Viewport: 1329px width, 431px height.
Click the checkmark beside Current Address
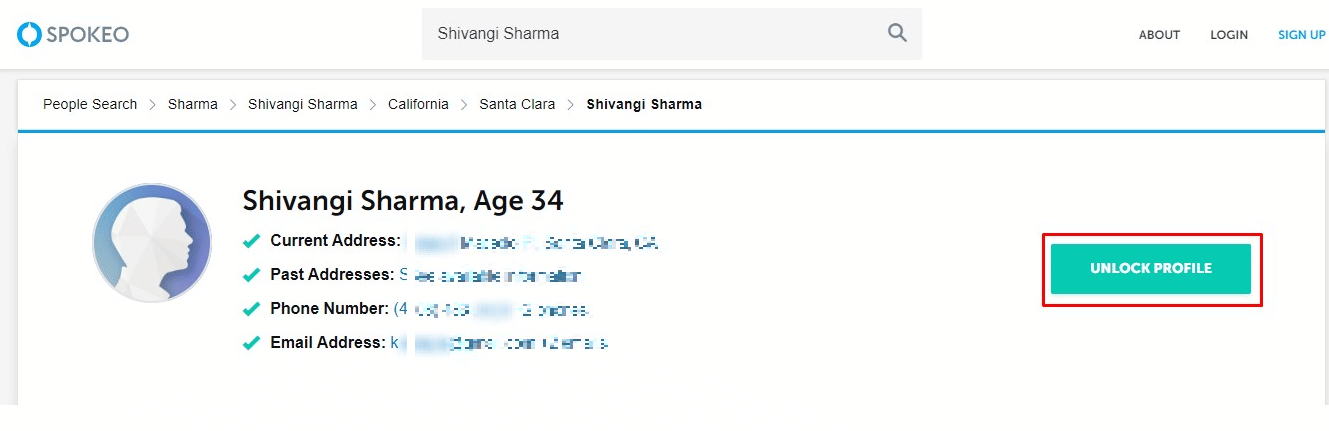tap(252, 241)
